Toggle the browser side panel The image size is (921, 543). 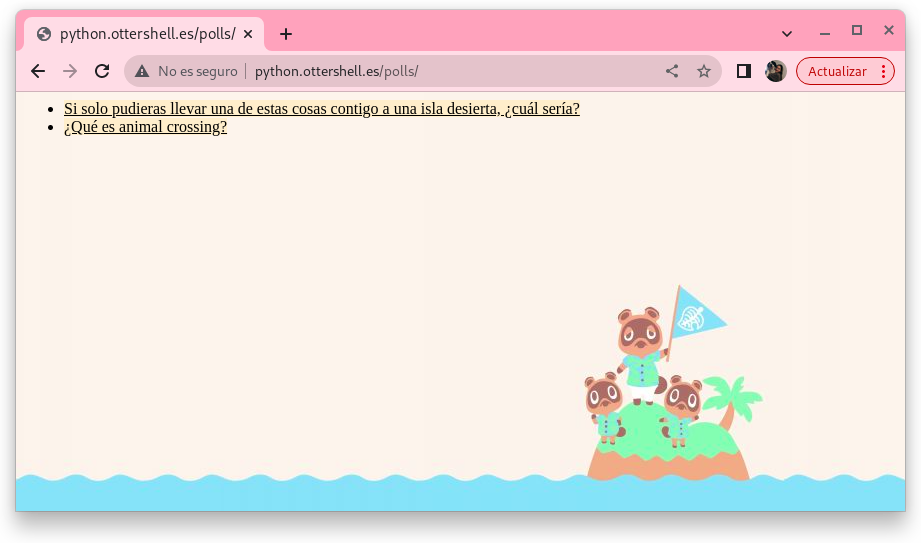(x=744, y=71)
